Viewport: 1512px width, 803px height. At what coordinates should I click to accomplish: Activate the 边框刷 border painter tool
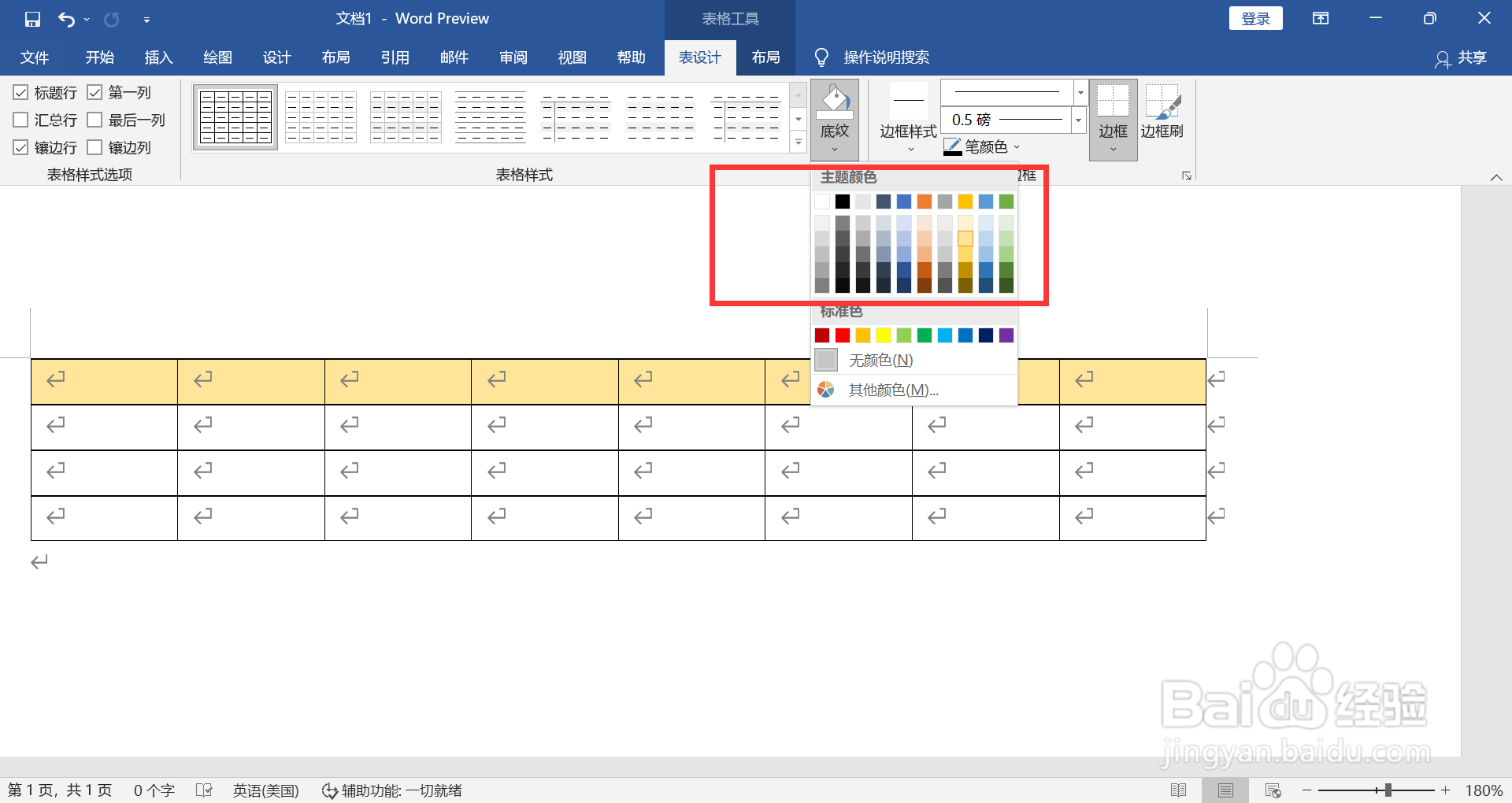(1162, 112)
